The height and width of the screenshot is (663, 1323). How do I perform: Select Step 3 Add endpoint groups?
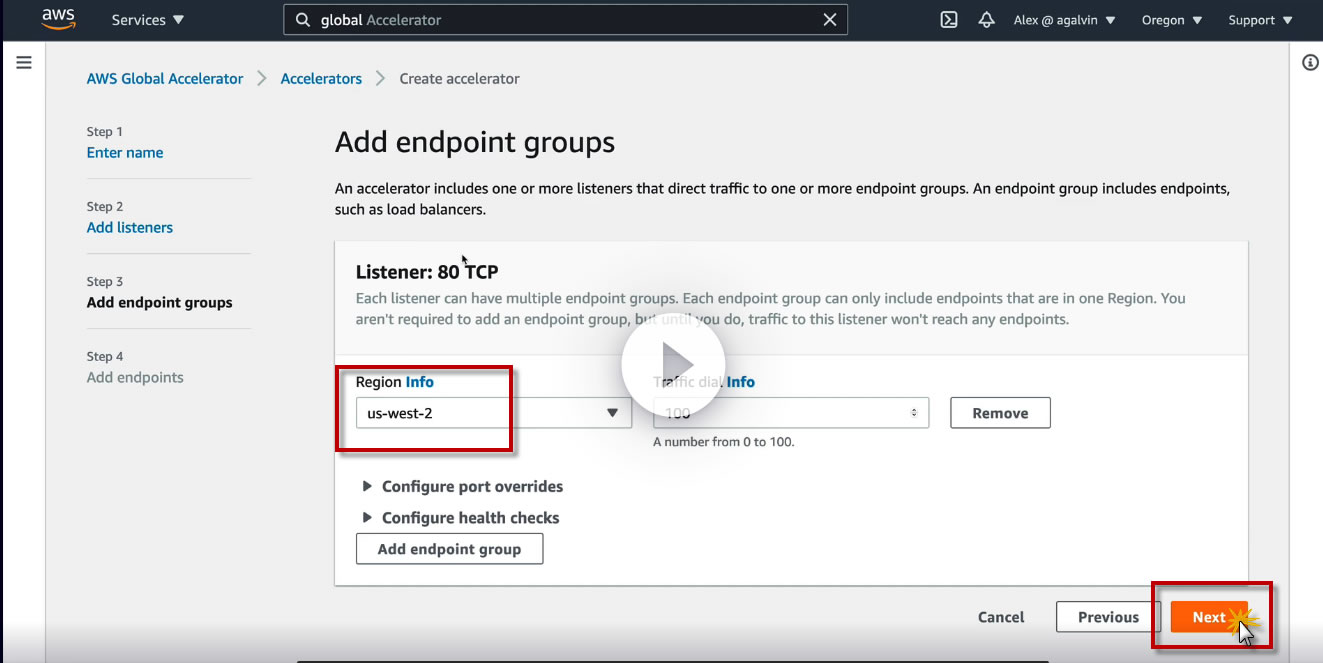[160, 303]
